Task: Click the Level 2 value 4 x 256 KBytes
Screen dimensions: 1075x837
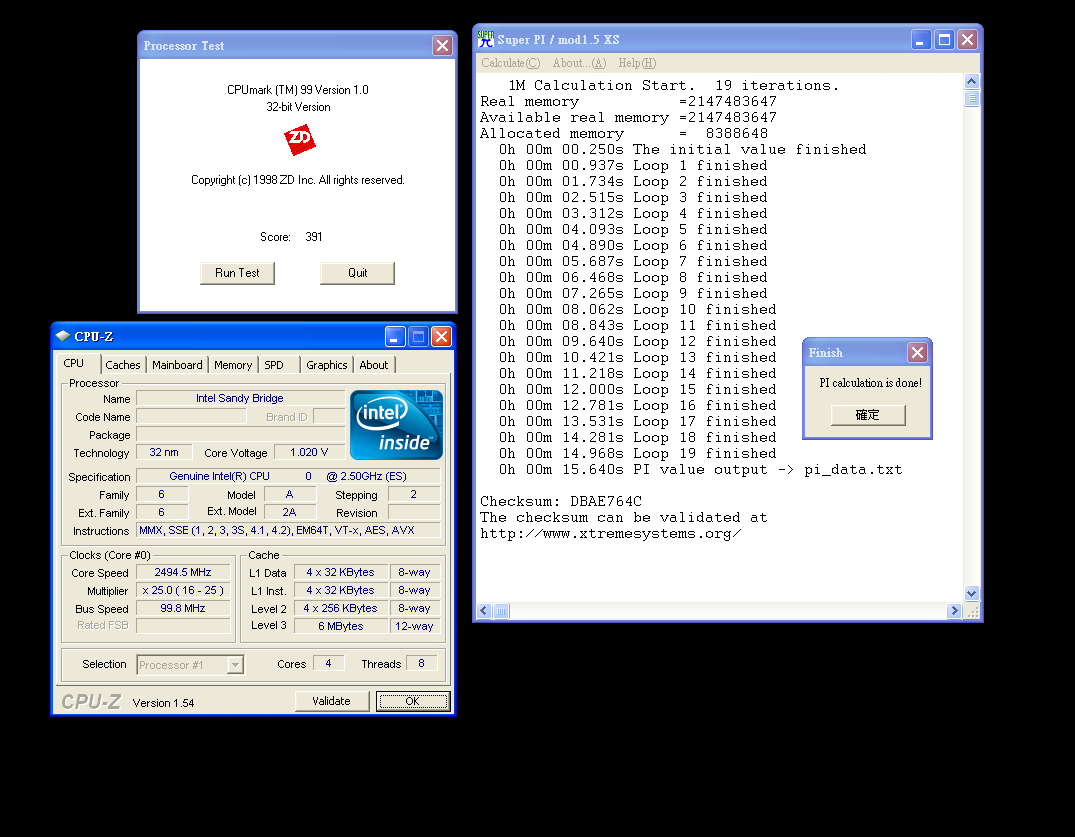Action: 341,608
